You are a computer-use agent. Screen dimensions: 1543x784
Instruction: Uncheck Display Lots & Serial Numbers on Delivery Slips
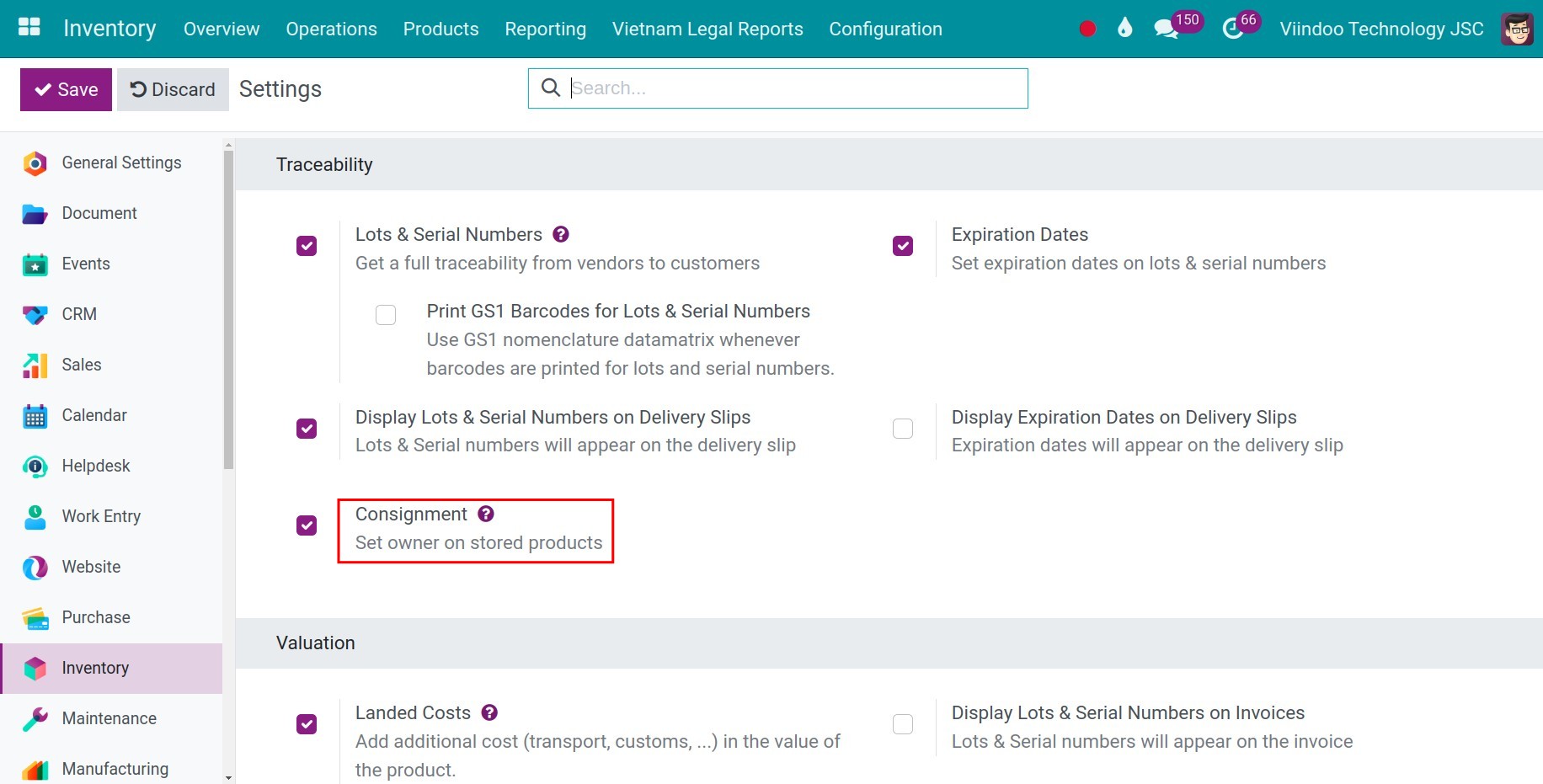point(307,429)
